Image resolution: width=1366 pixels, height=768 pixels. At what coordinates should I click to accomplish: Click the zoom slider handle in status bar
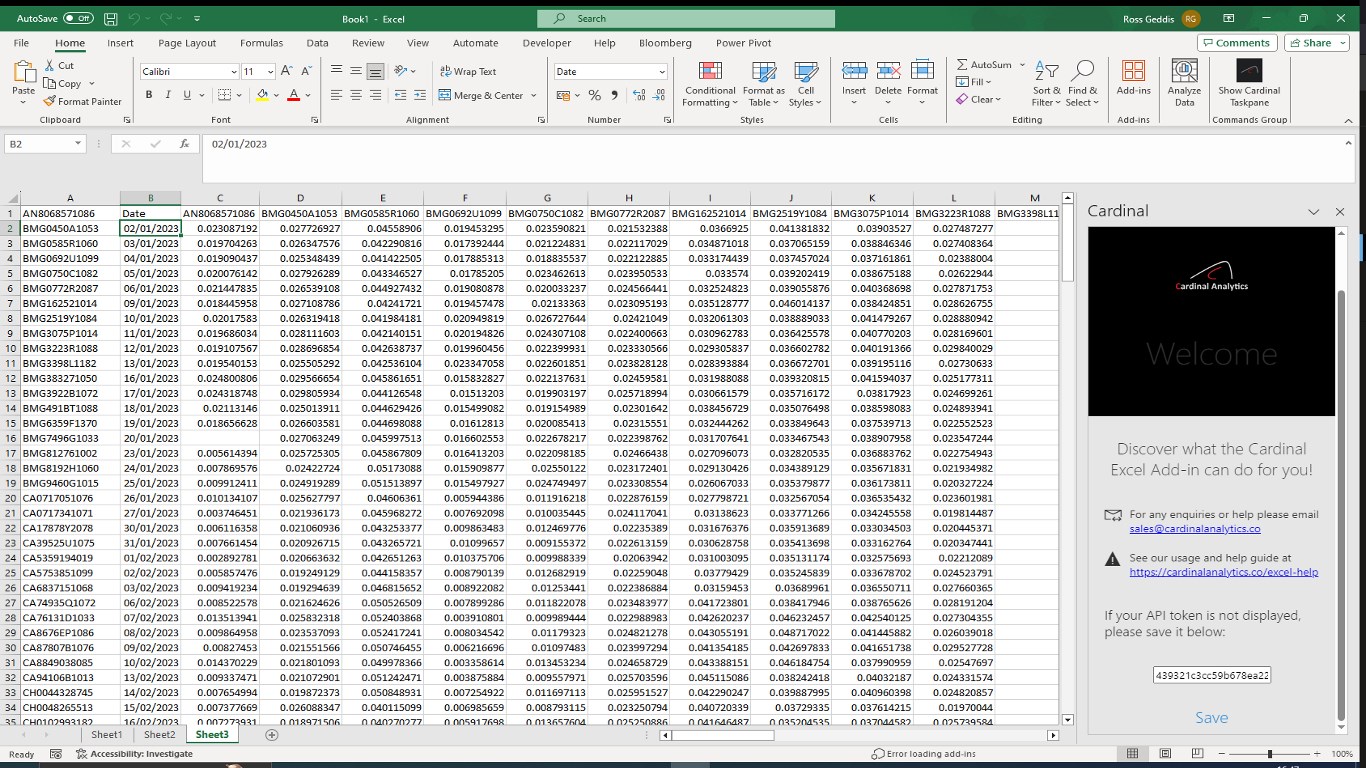pyautogui.click(x=1270, y=754)
